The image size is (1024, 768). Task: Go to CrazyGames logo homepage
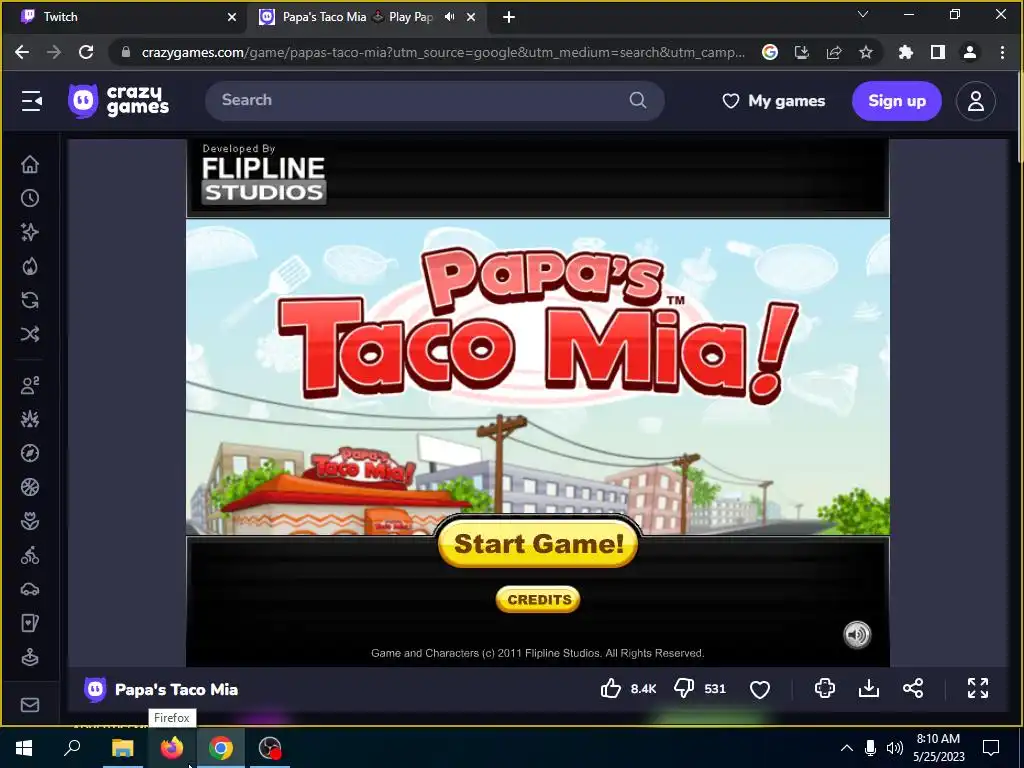[118, 101]
